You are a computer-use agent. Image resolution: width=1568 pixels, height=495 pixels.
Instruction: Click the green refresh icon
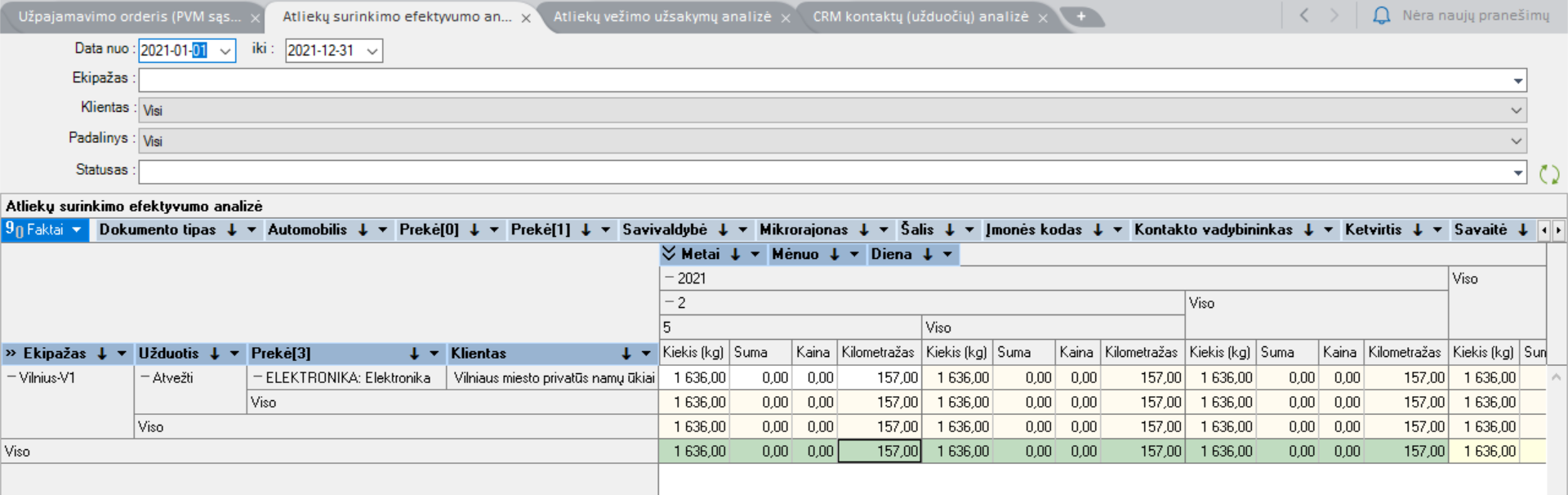pos(1548,174)
